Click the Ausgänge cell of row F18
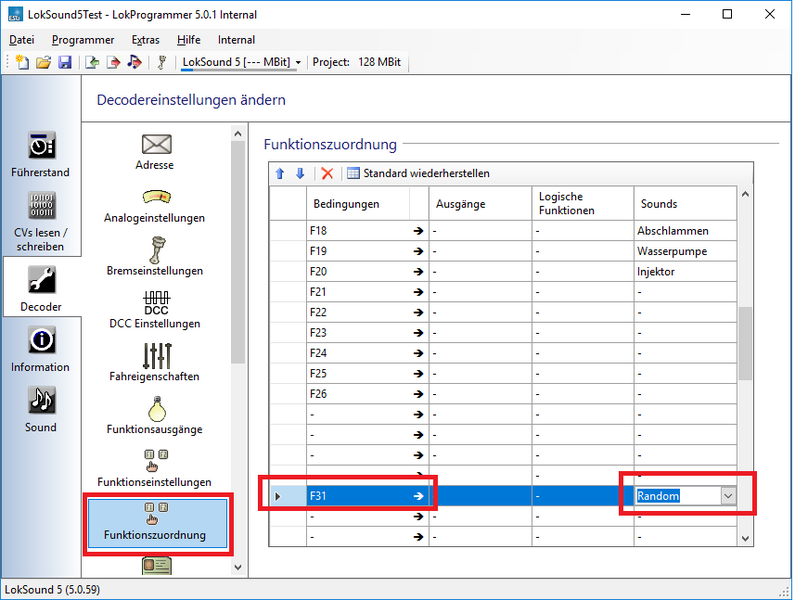The height and width of the screenshot is (600, 795). click(481, 231)
